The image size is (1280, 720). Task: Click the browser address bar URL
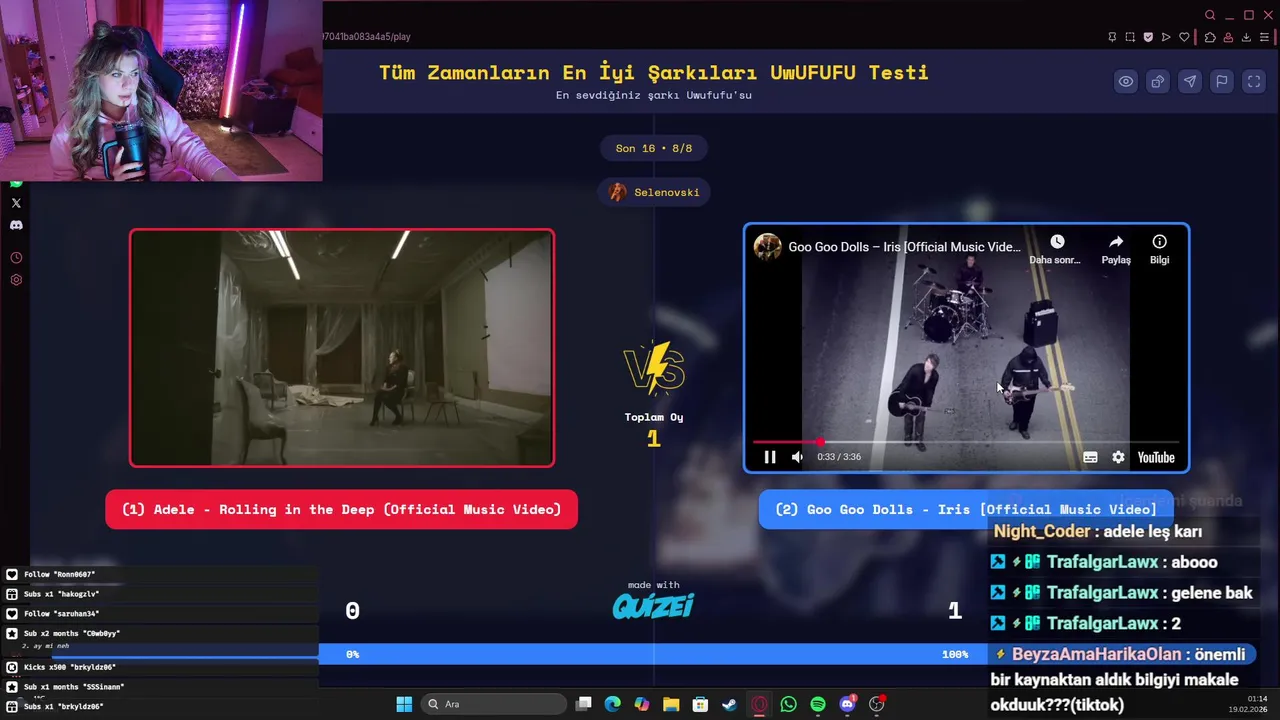(x=366, y=37)
